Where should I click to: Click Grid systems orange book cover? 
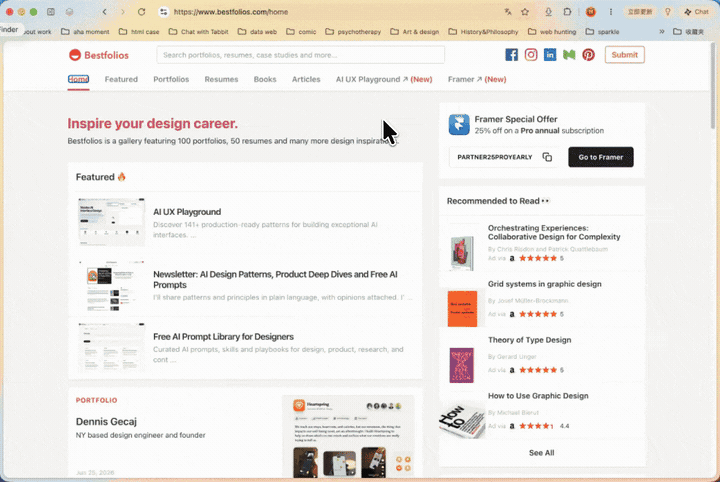(x=462, y=308)
